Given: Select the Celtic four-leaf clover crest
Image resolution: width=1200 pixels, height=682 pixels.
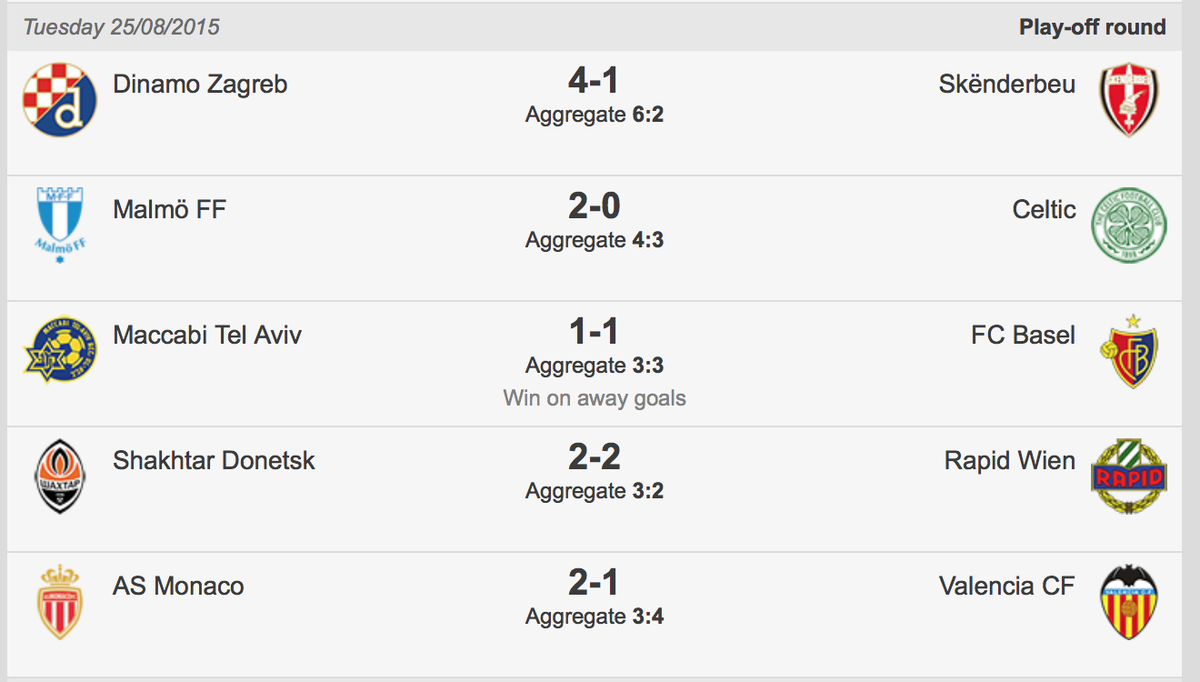Looking at the screenshot, I should coord(1129,225).
